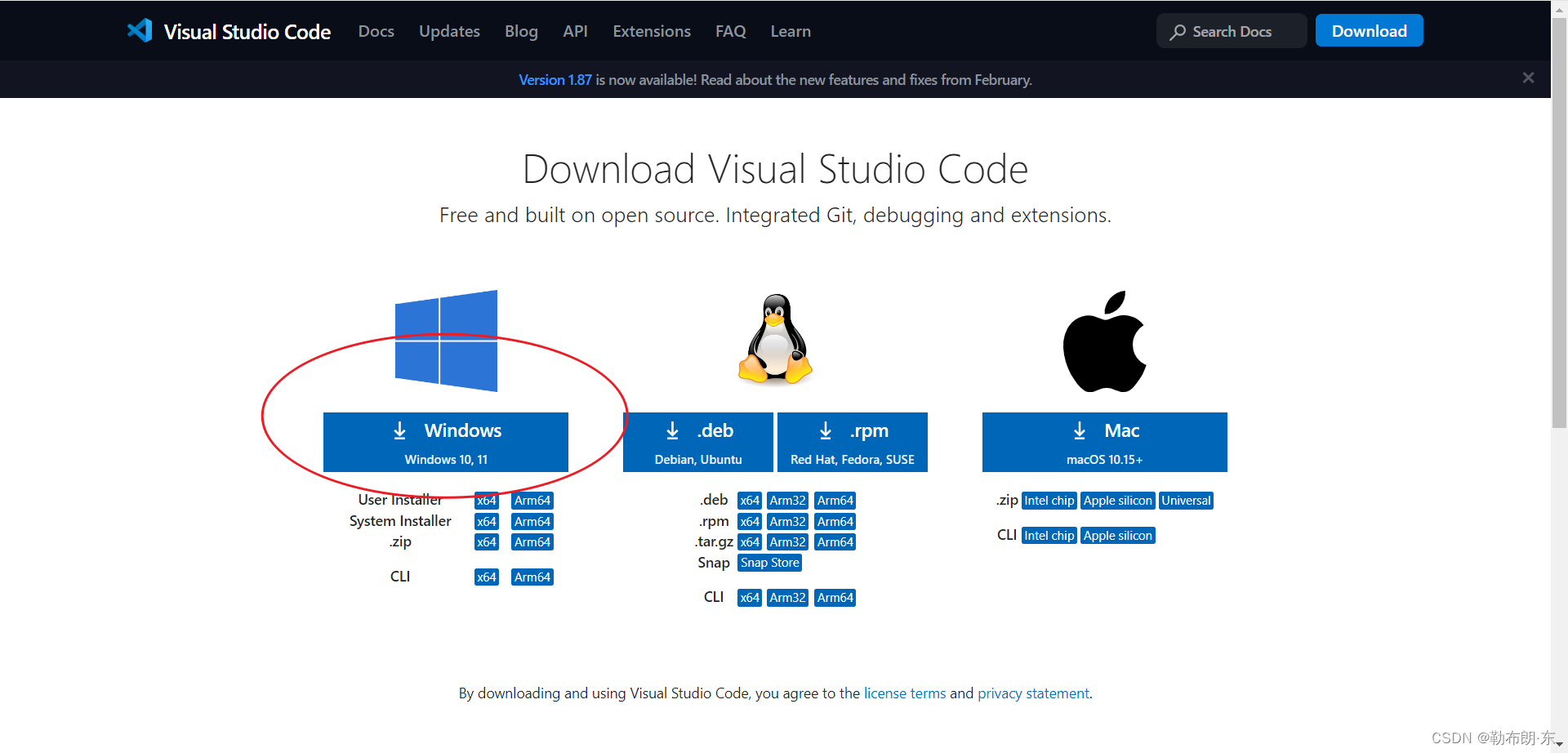The image size is (1568, 753).
Task: Click the Apple logo image
Action: pos(1104,341)
